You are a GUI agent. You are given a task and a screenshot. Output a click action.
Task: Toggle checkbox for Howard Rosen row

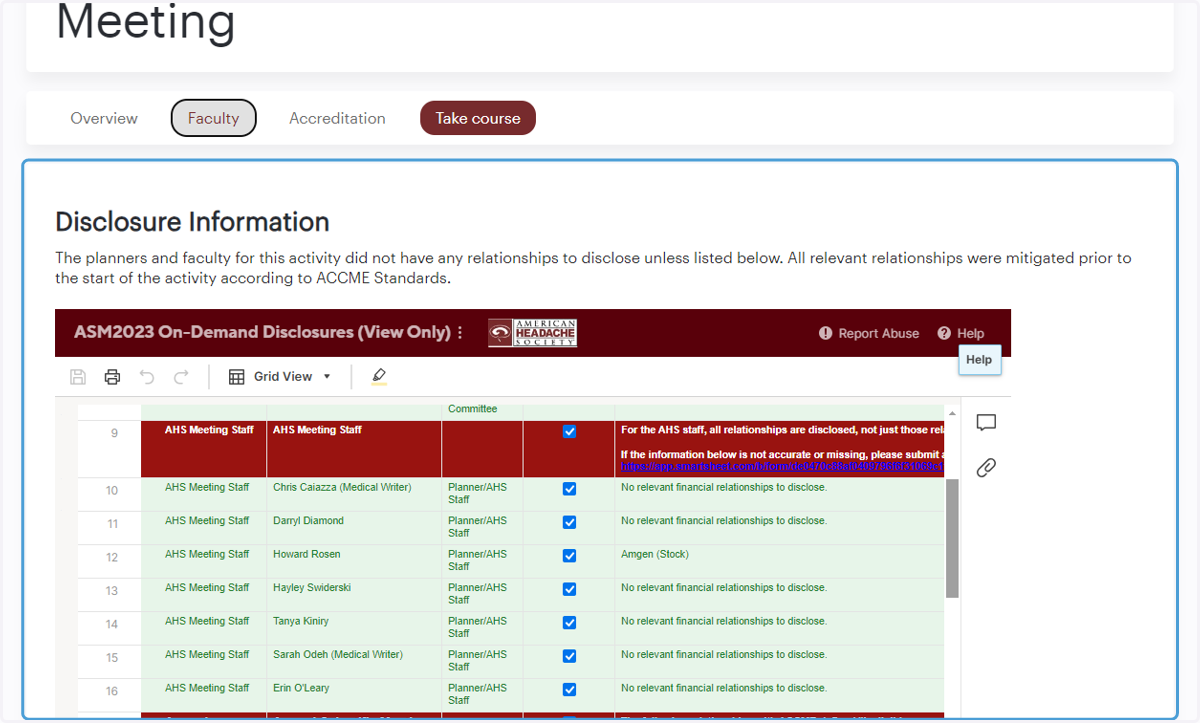pyautogui.click(x=569, y=556)
